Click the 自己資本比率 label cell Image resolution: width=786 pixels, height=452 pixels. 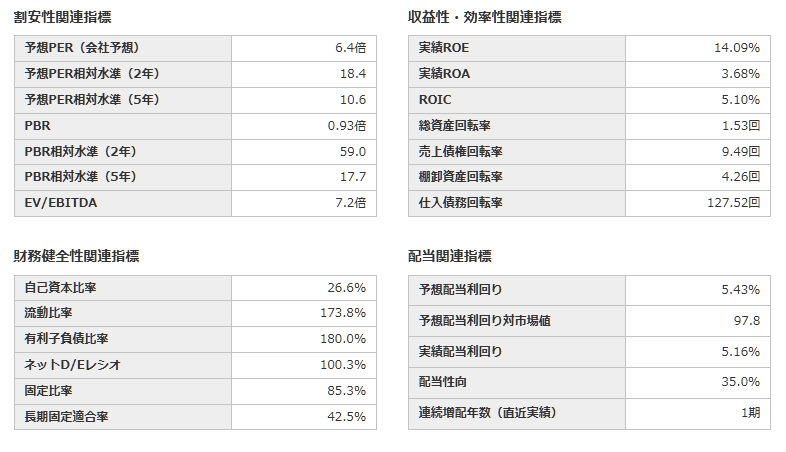[x=123, y=288]
